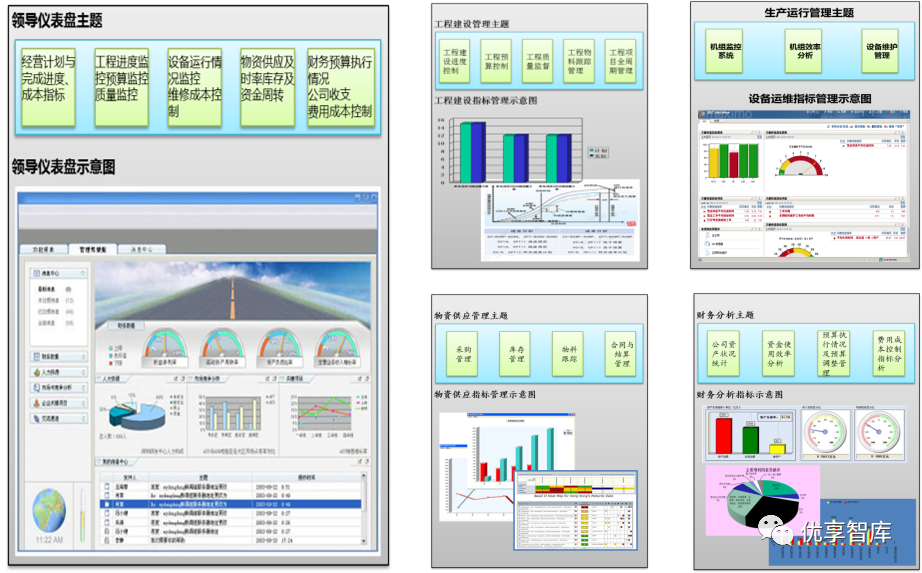Click the 工程进度监控预算监控质量监控 box

(x=121, y=87)
